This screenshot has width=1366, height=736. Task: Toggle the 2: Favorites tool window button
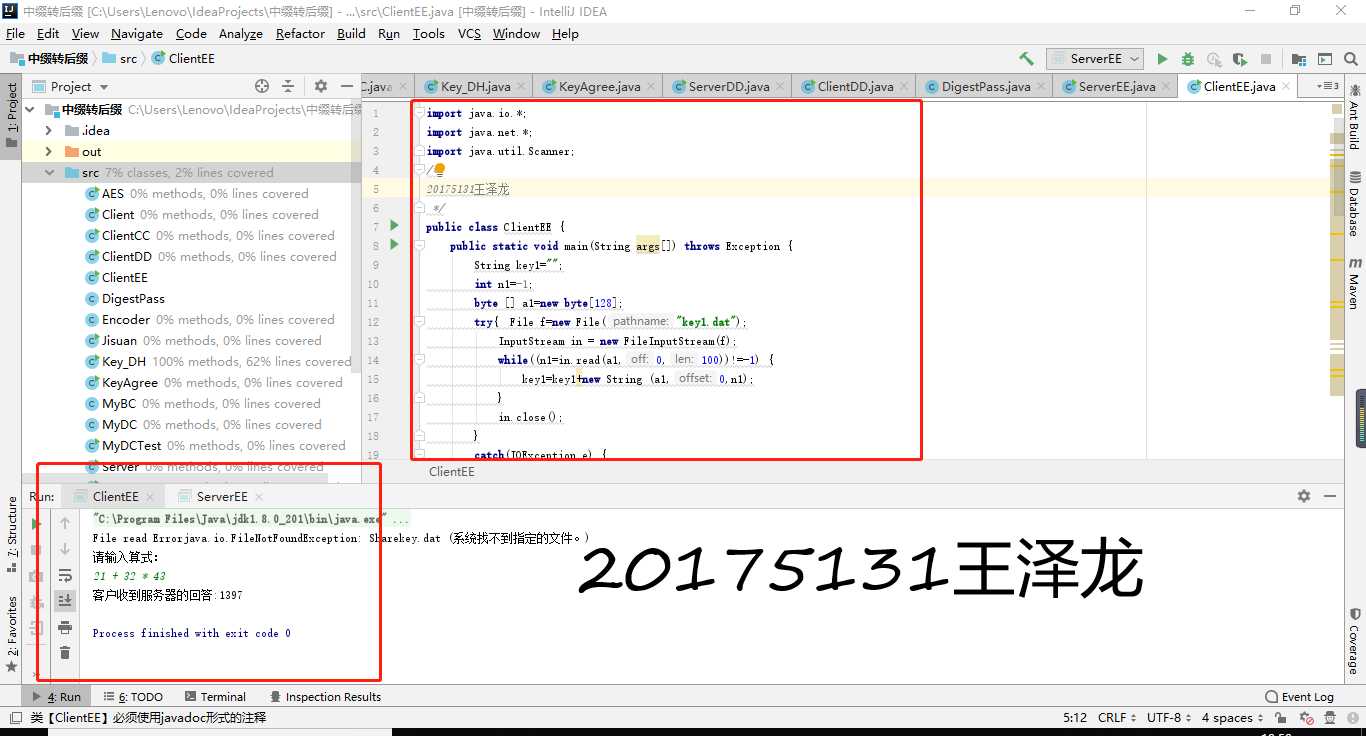[11, 633]
